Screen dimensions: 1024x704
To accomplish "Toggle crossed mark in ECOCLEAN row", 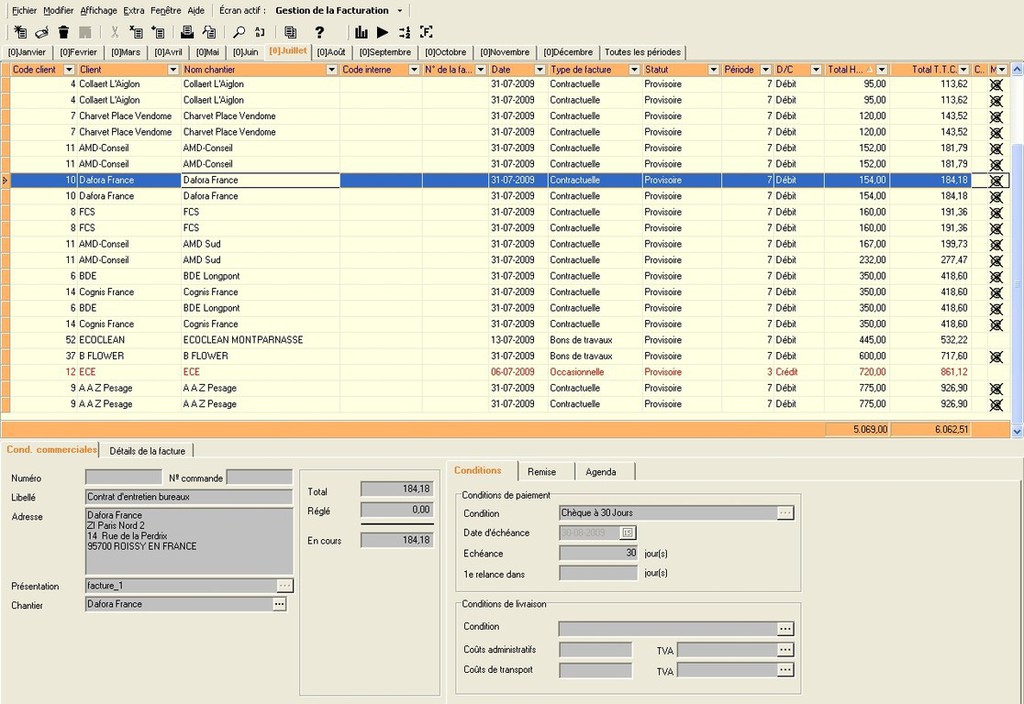I will (x=995, y=340).
